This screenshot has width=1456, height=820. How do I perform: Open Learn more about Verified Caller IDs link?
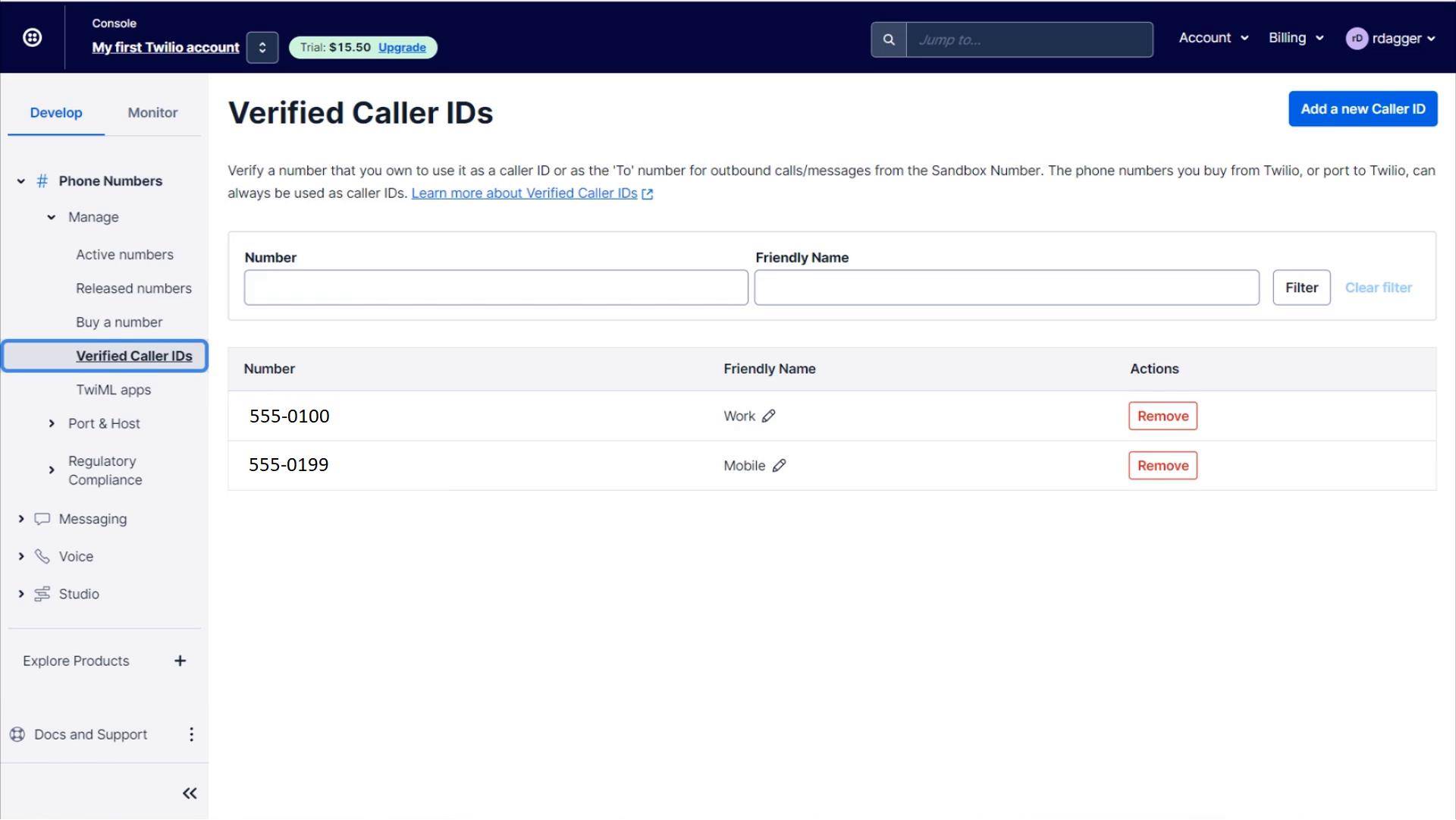click(524, 193)
